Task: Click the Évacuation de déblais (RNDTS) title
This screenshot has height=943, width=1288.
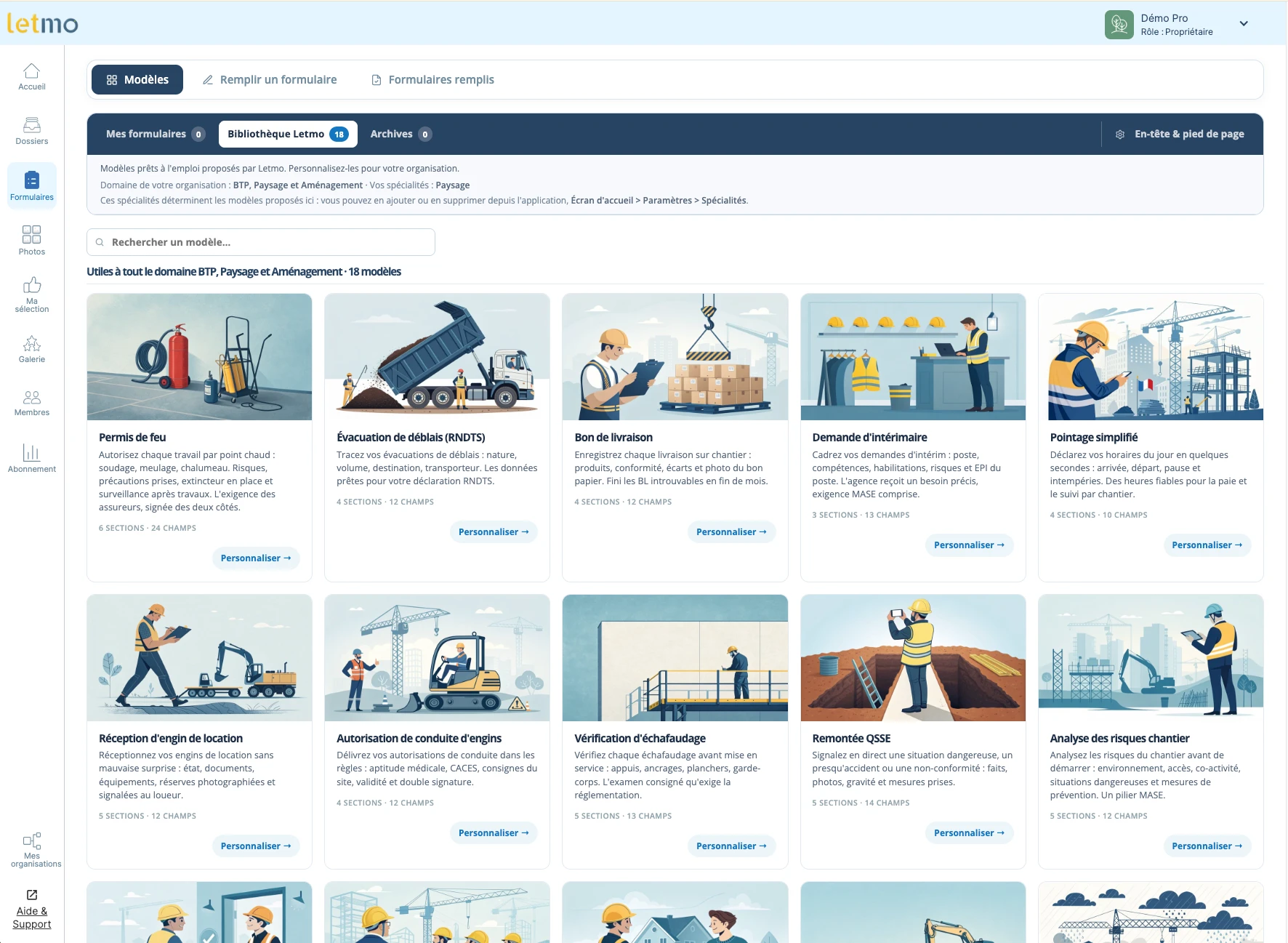Action: click(x=411, y=438)
